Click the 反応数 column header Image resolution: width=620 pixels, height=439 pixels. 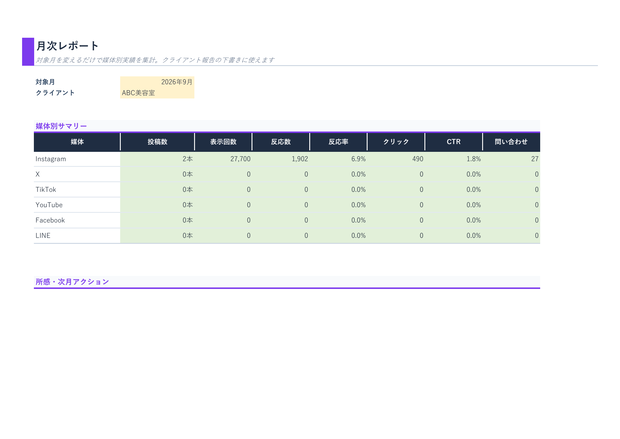pos(281,142)
